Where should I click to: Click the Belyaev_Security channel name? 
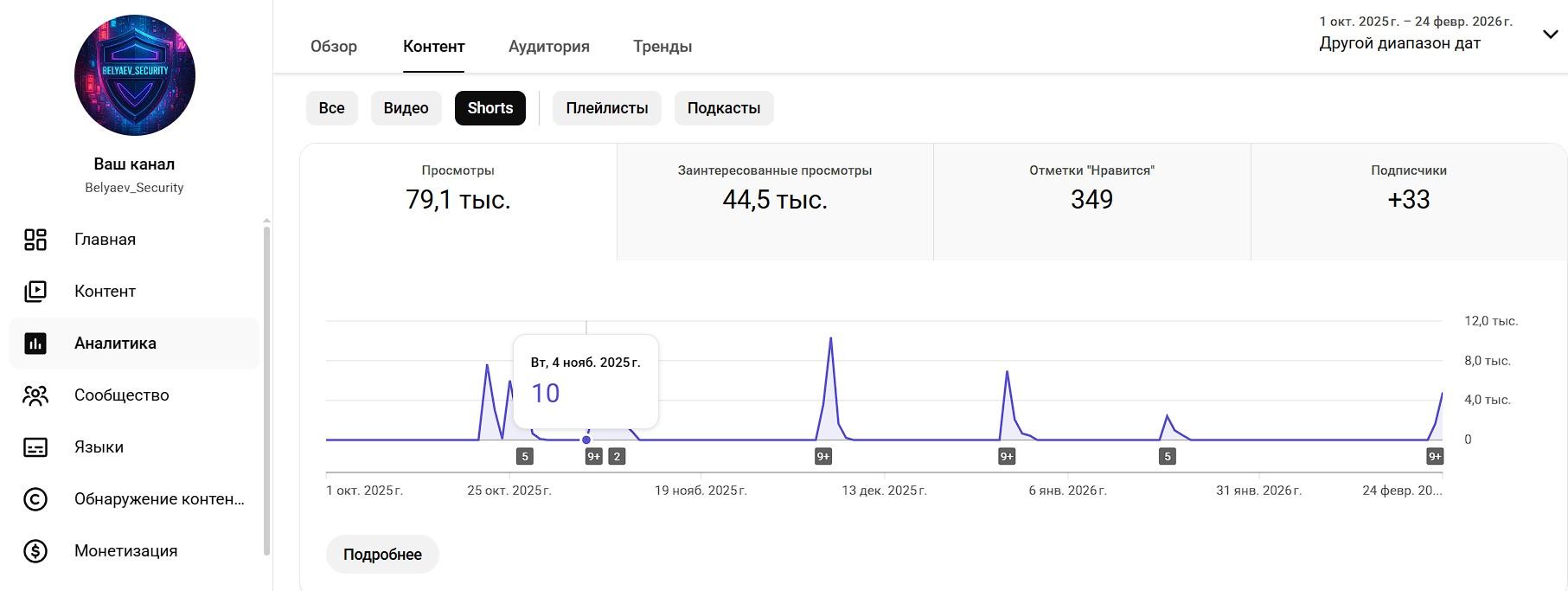click(134, 188)
